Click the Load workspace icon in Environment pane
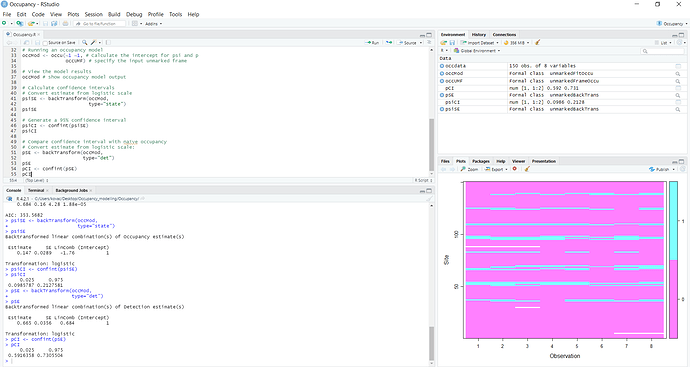This screenshot has width=690, height=367. 444,43
